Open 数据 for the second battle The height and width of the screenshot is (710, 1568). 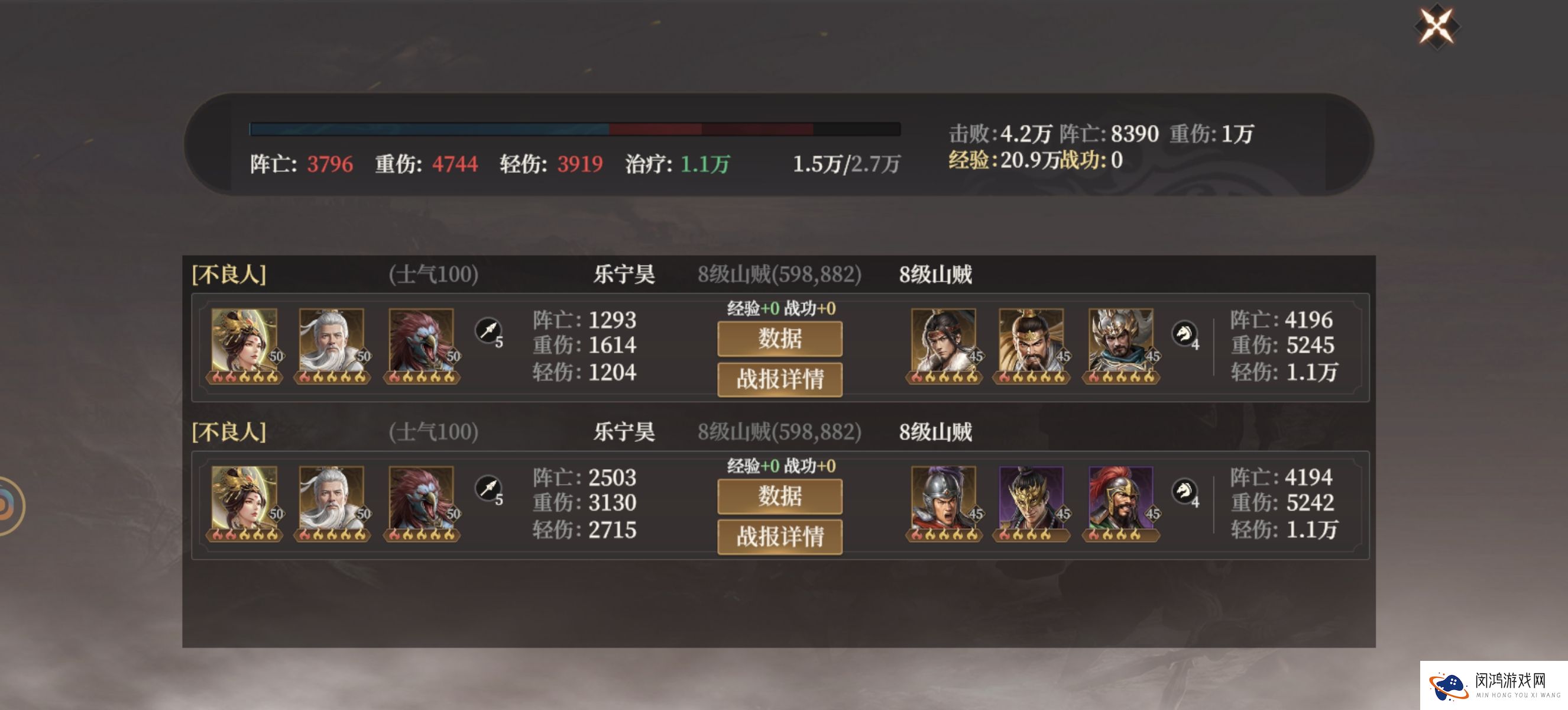[780, 496]
